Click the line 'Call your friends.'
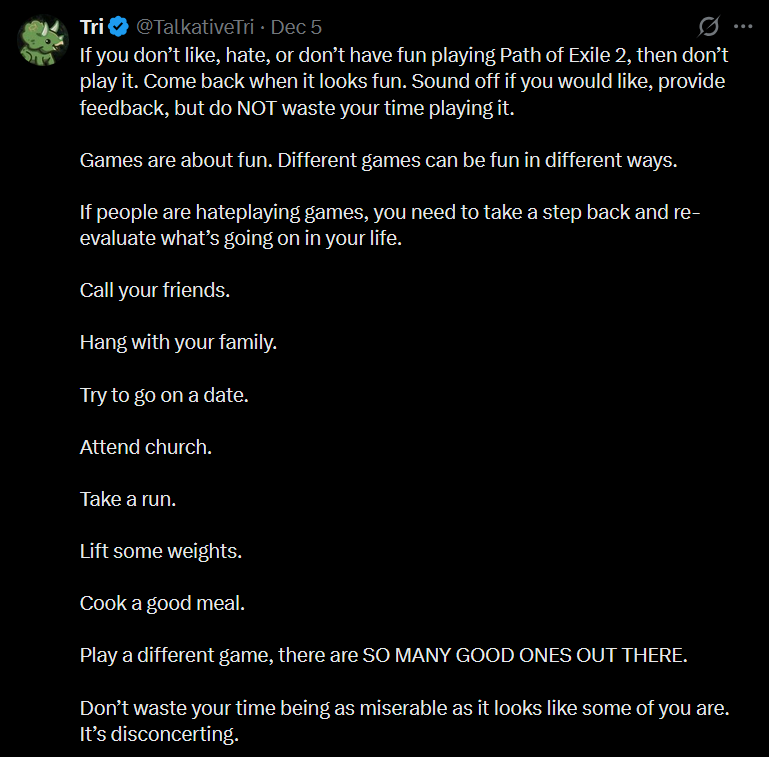The height and width of the screenshot is (757, 769). [155, 290]
